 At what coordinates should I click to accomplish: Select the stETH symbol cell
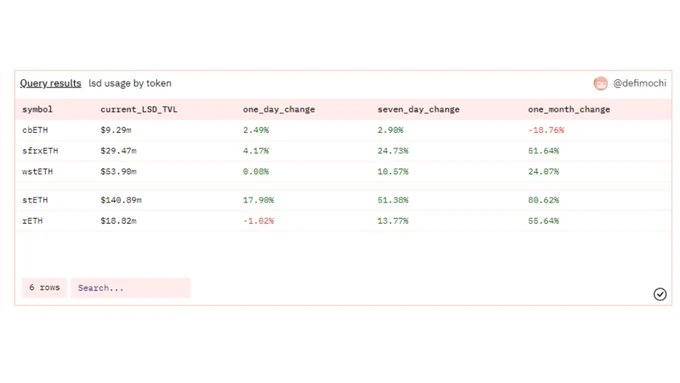click(x=35, y=200)
